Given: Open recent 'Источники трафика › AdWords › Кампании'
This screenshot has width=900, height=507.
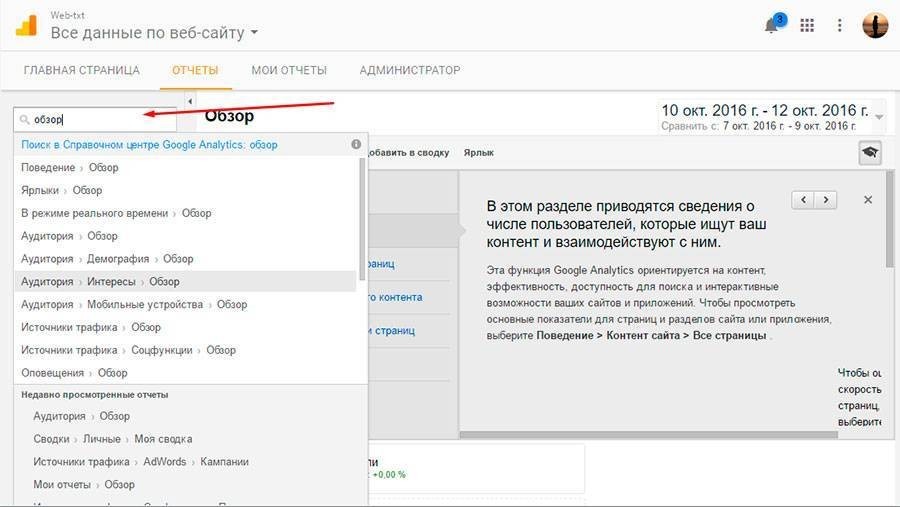Looking at the screenshot, I should pos(141,462).
